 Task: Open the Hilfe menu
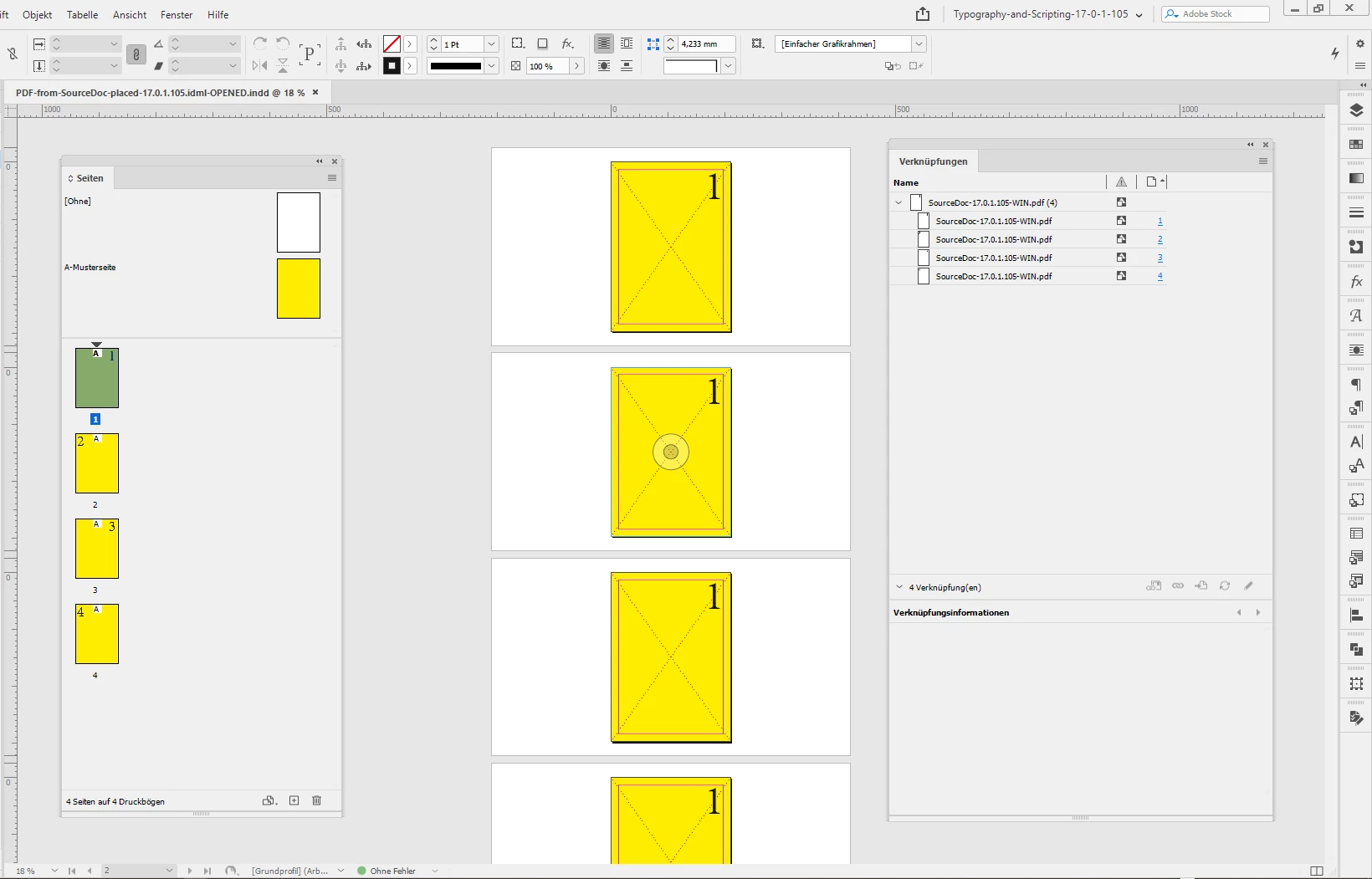pyautogui.click(x=218, y=14)
